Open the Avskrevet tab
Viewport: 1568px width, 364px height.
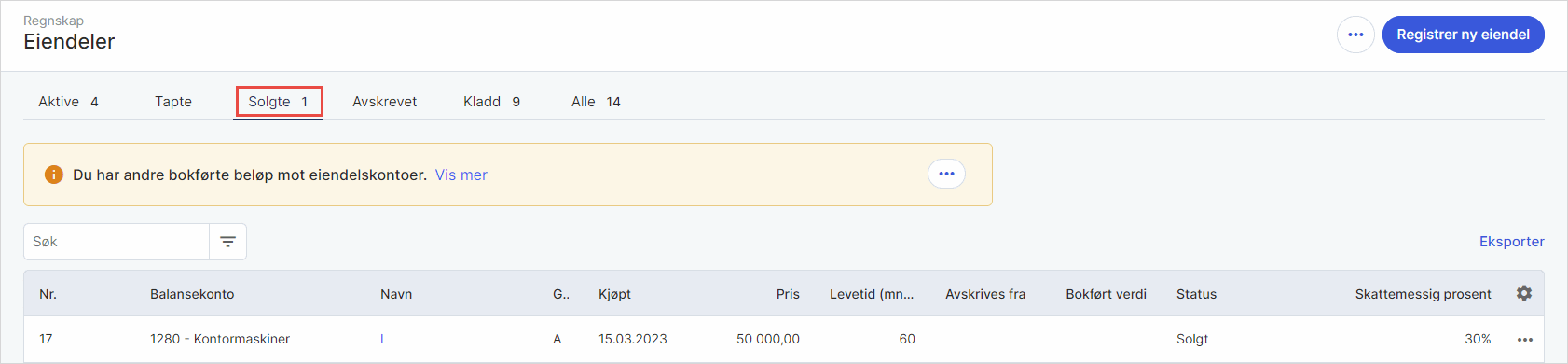click(384, 102)
